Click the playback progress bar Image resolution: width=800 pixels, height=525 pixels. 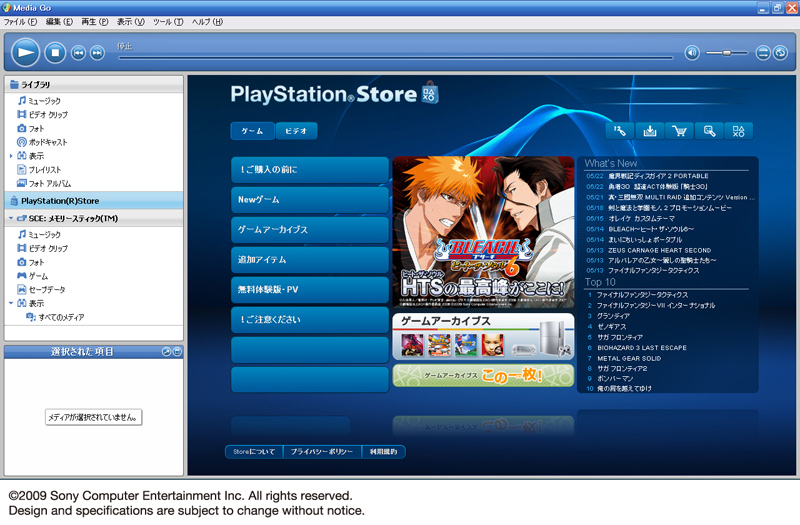click(x=395, y=58)
